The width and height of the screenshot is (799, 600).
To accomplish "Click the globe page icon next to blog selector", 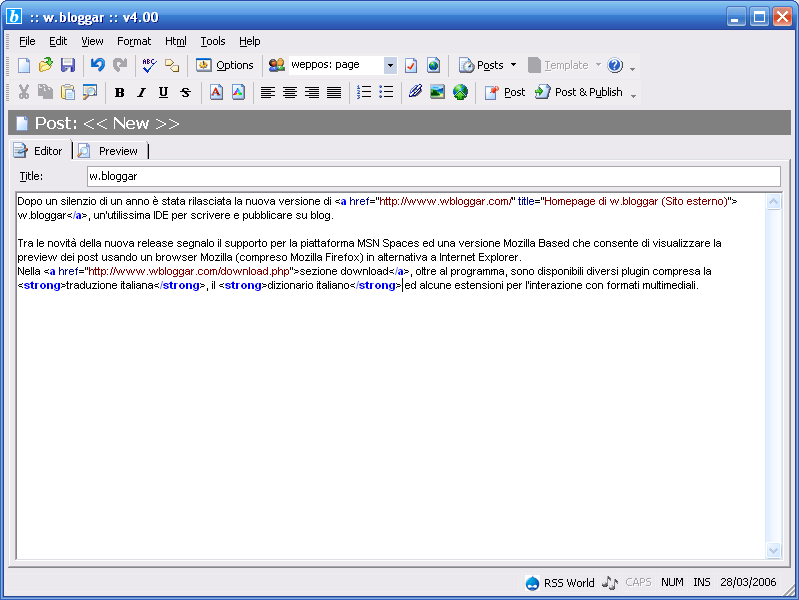I will [433, 65].
